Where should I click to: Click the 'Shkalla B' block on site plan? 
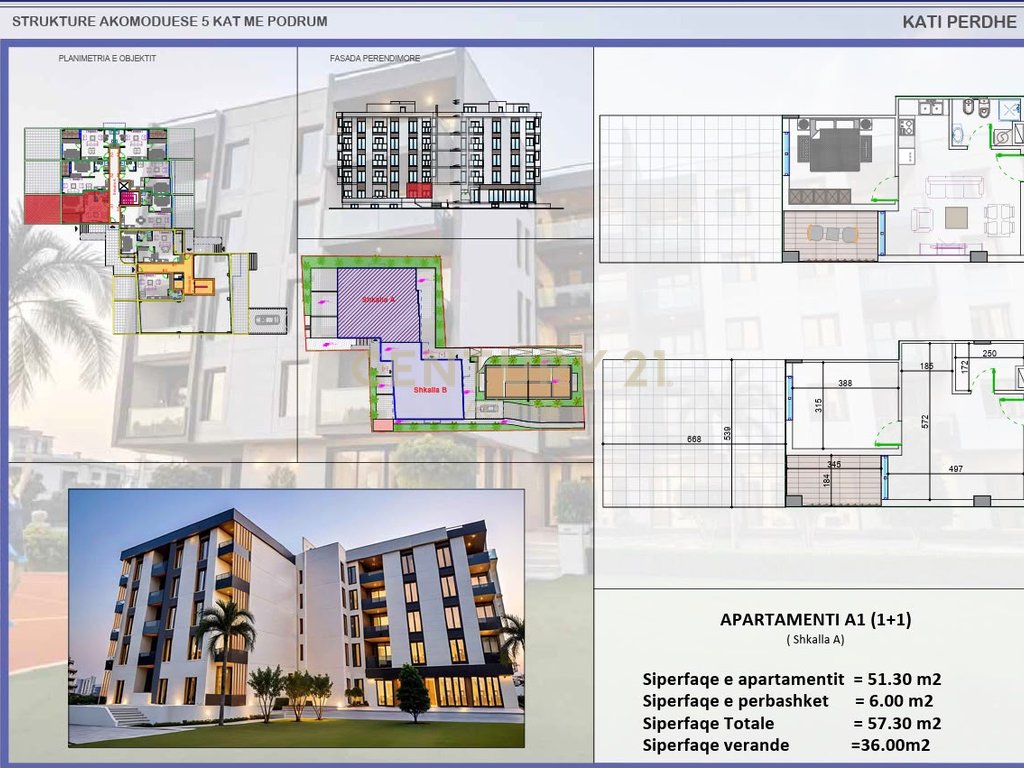(430, 390)
